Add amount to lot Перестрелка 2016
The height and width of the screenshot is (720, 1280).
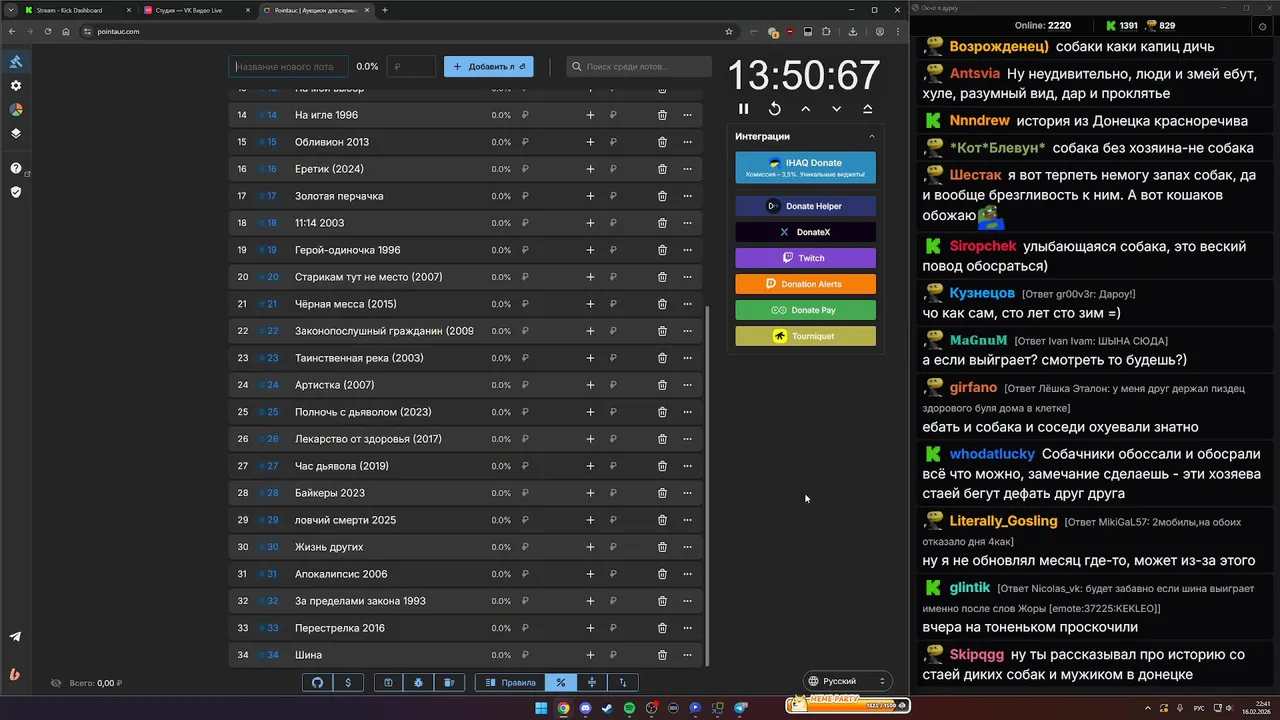(590, 628)
